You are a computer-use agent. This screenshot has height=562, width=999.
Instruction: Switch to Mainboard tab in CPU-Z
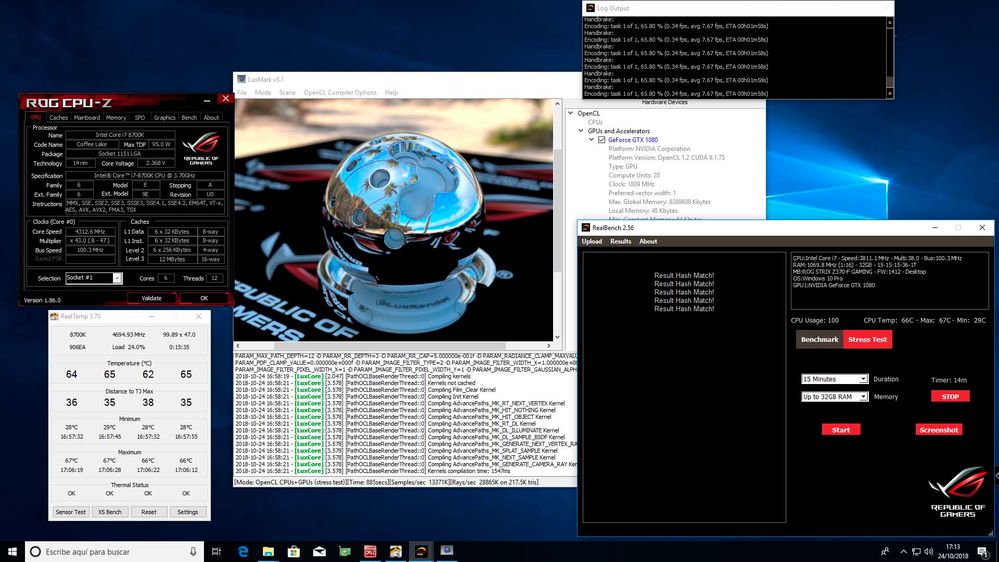87,117
